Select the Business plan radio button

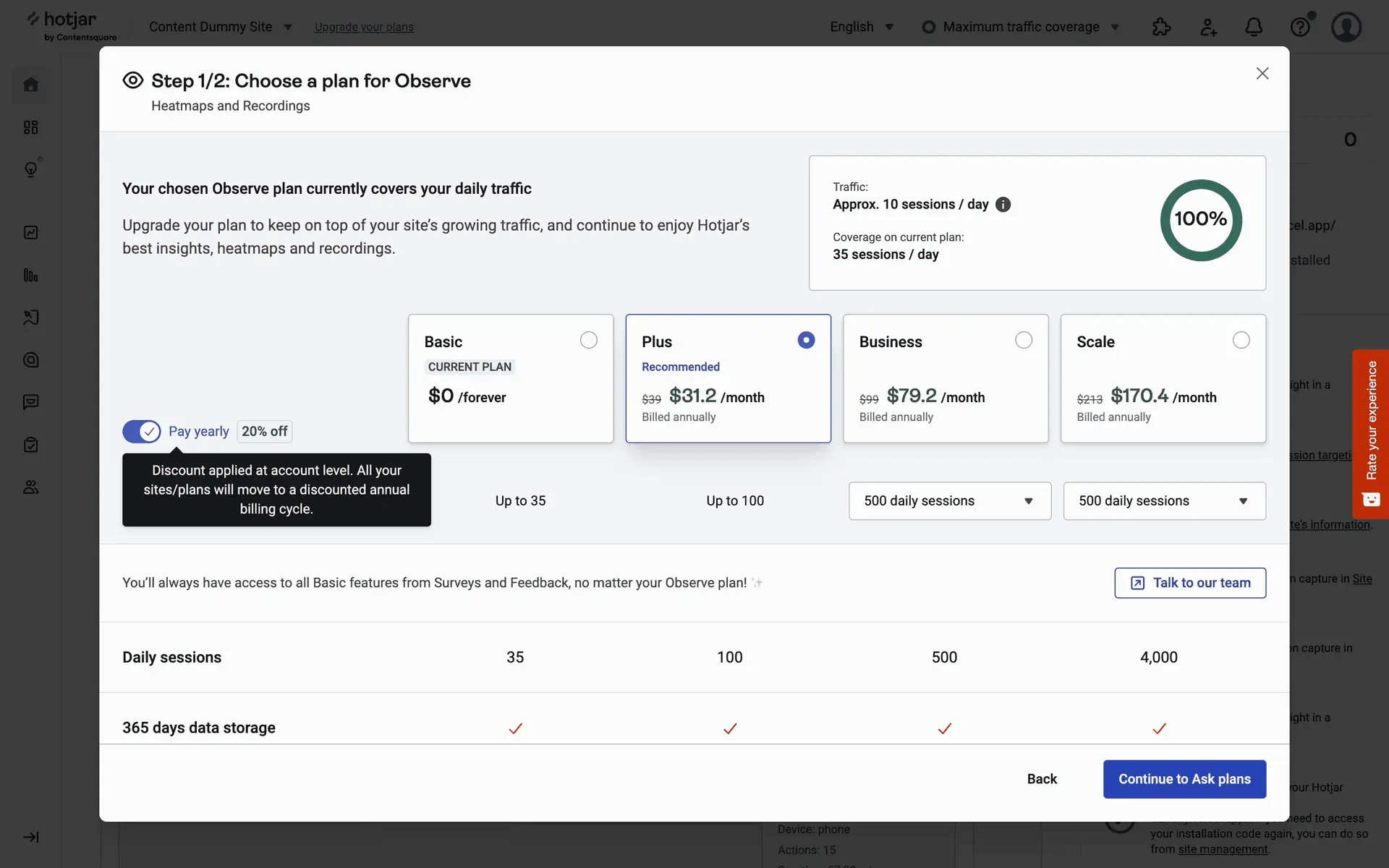1024,340
